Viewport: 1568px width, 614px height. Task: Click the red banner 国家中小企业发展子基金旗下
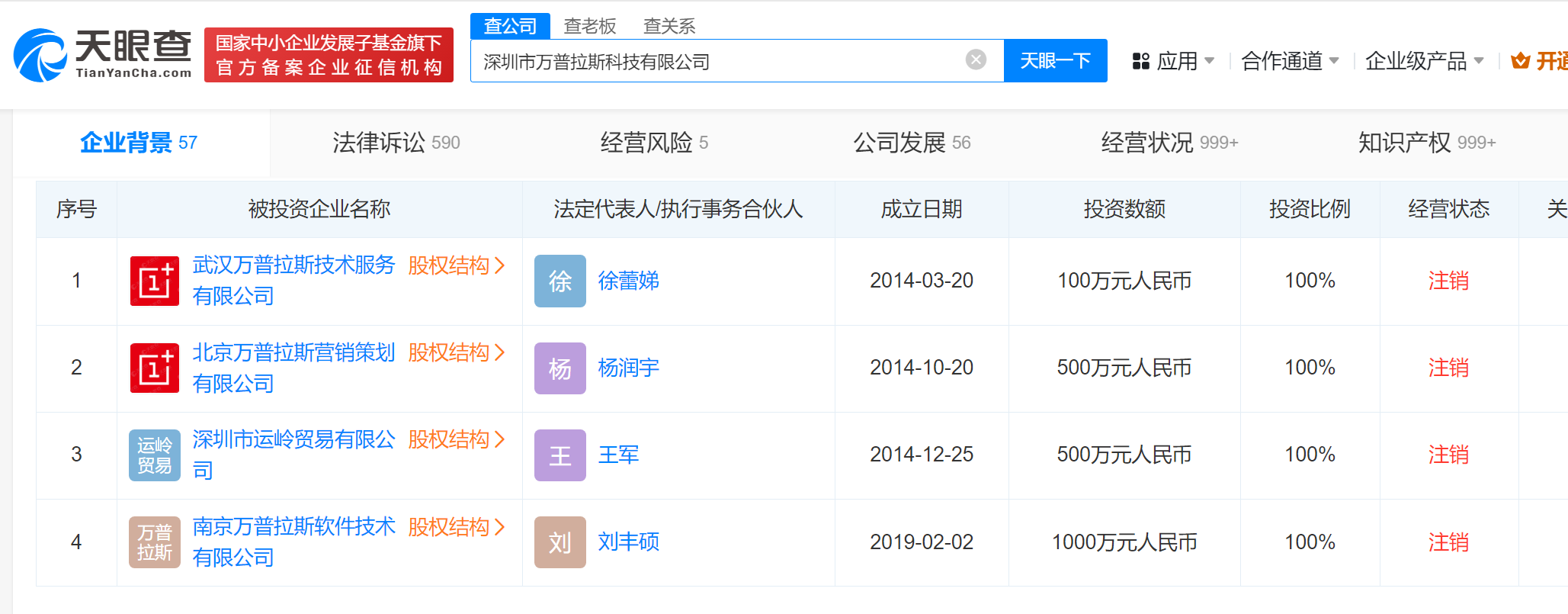[x=329, y=55]
